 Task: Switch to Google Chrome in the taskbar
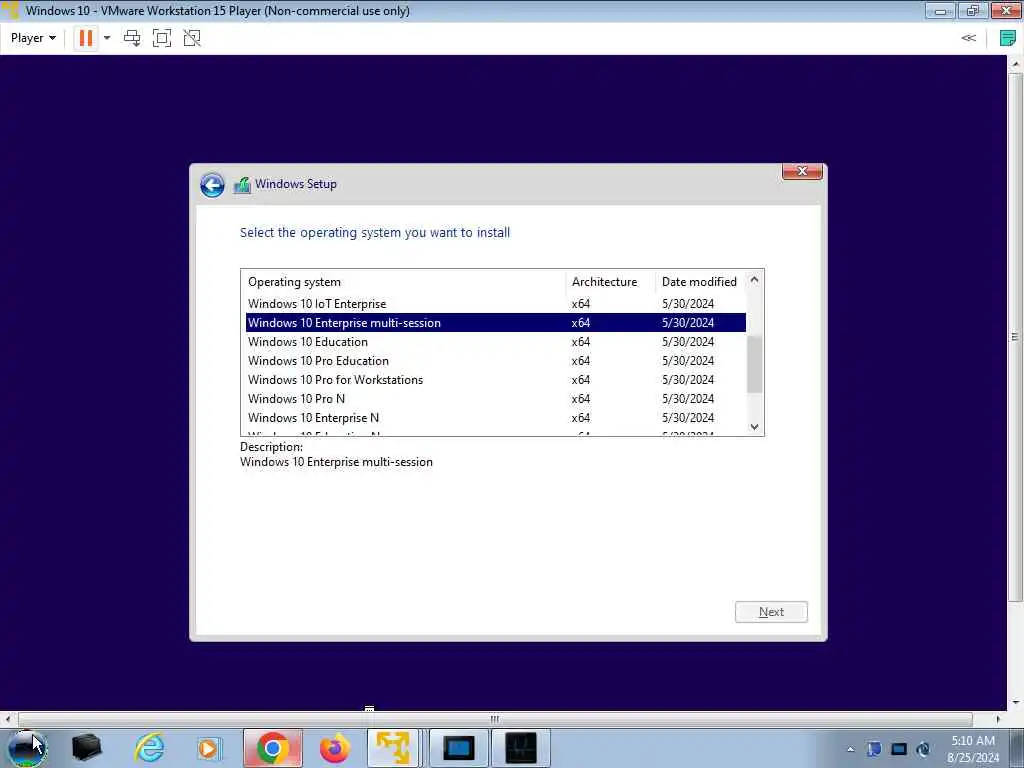click(x=273, y=748)
